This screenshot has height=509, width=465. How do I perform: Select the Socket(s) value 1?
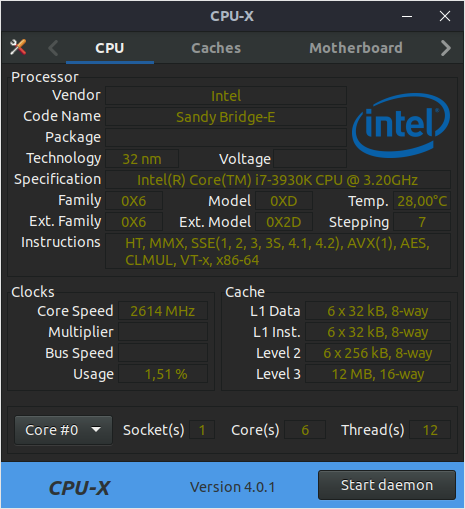point(202,430)
